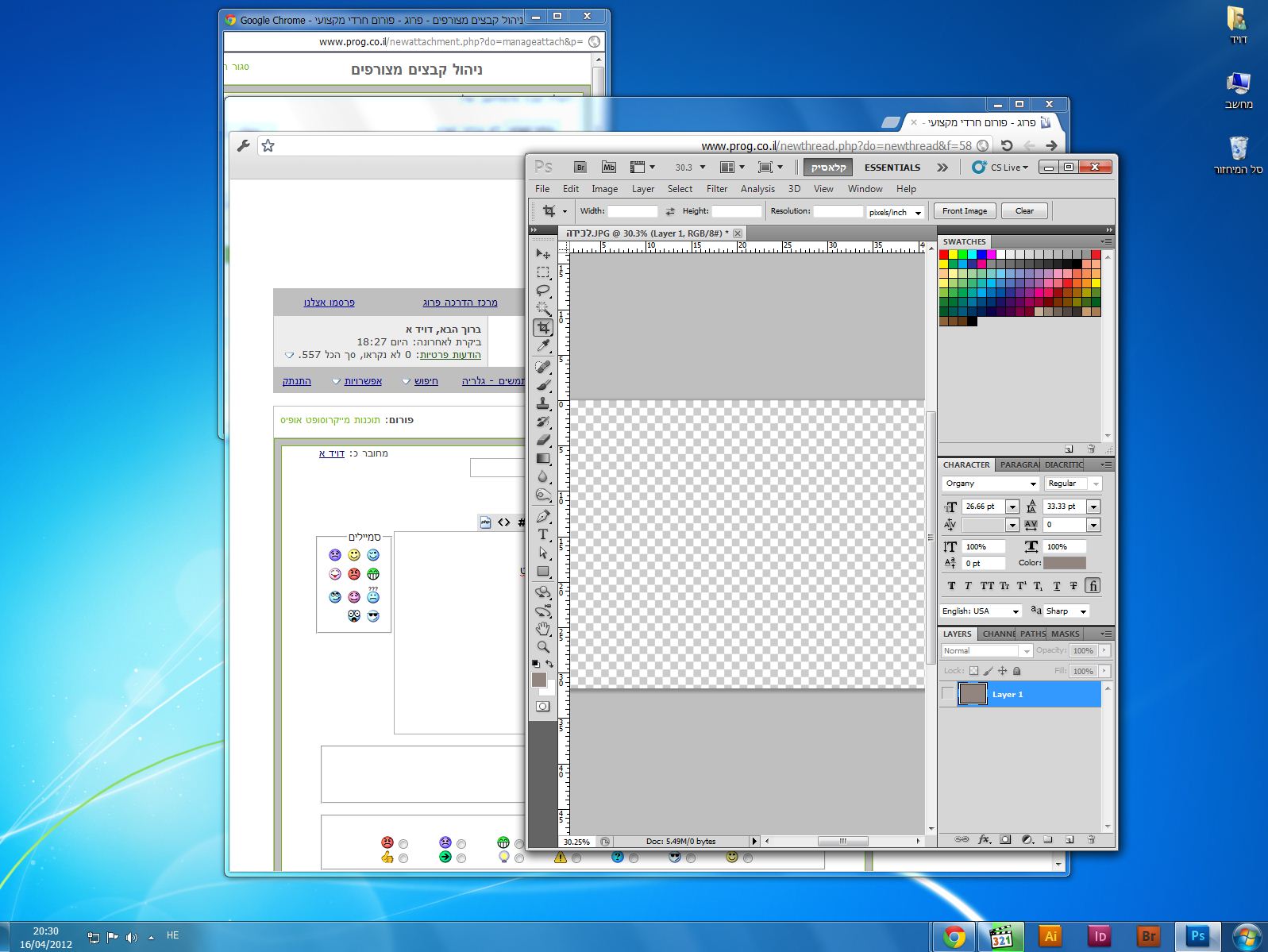Image resolution: width=1268 pixels, height=952 pixels.
Task: Toggle standard ligatures (fi) button
Action: 1093,586
